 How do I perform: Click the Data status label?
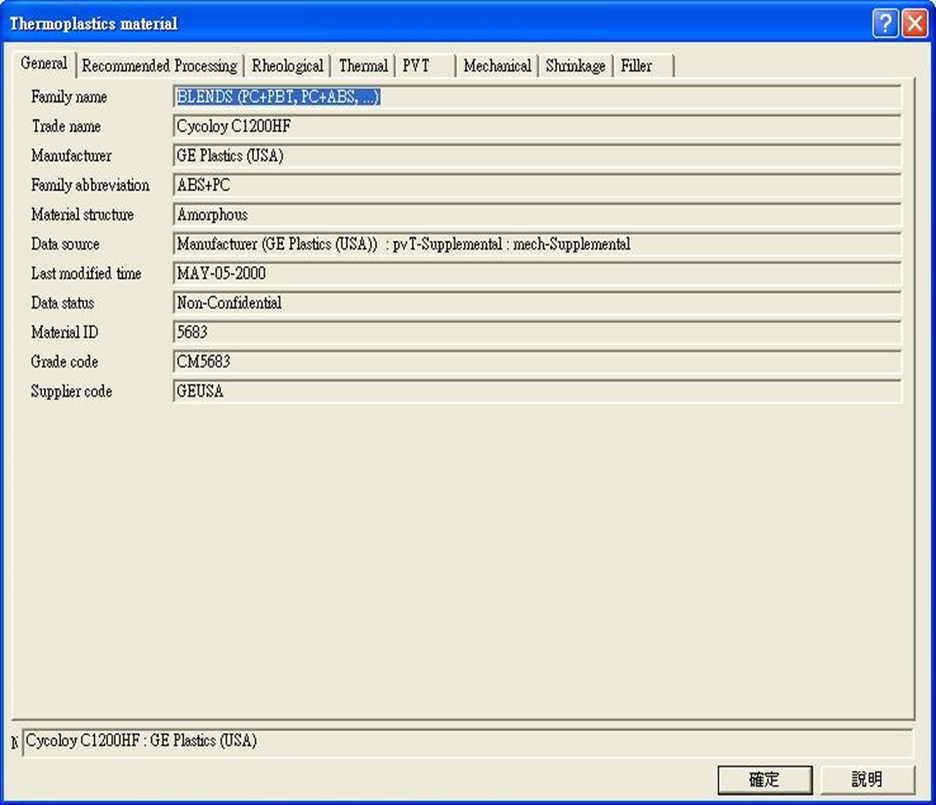[x=63, y=303]
